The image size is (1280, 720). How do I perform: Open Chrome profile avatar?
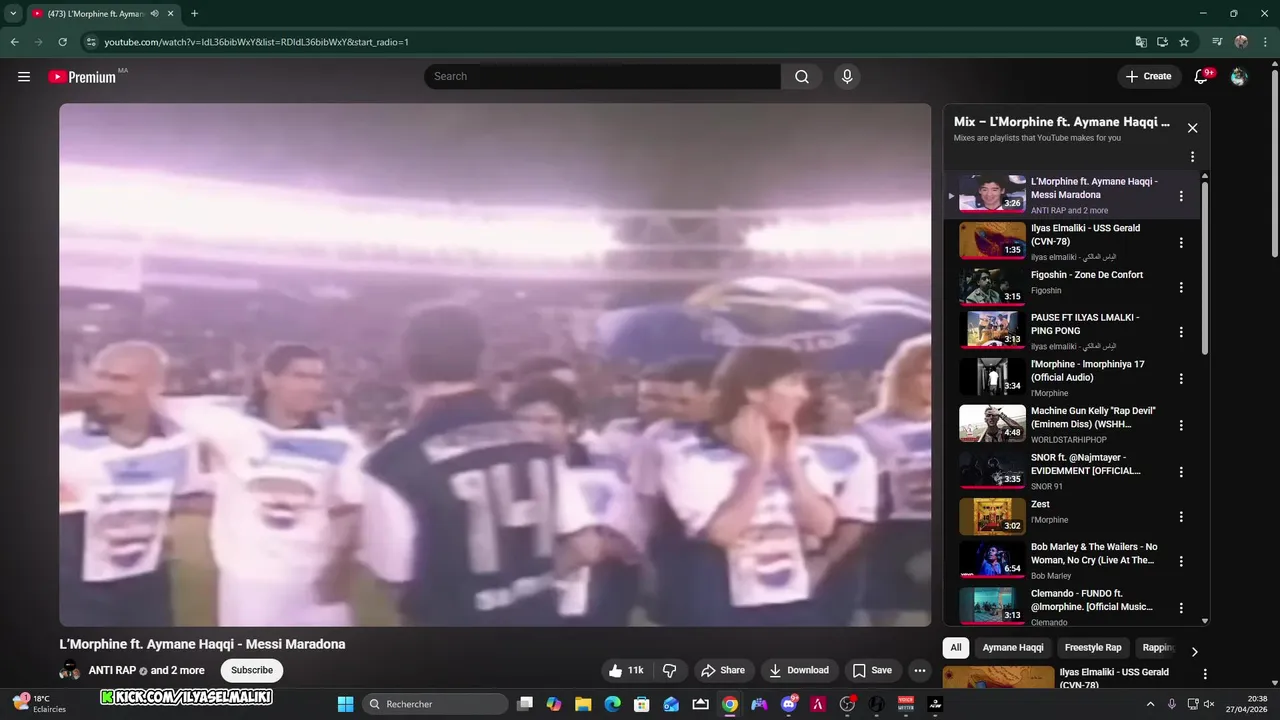coord(1241,42)
